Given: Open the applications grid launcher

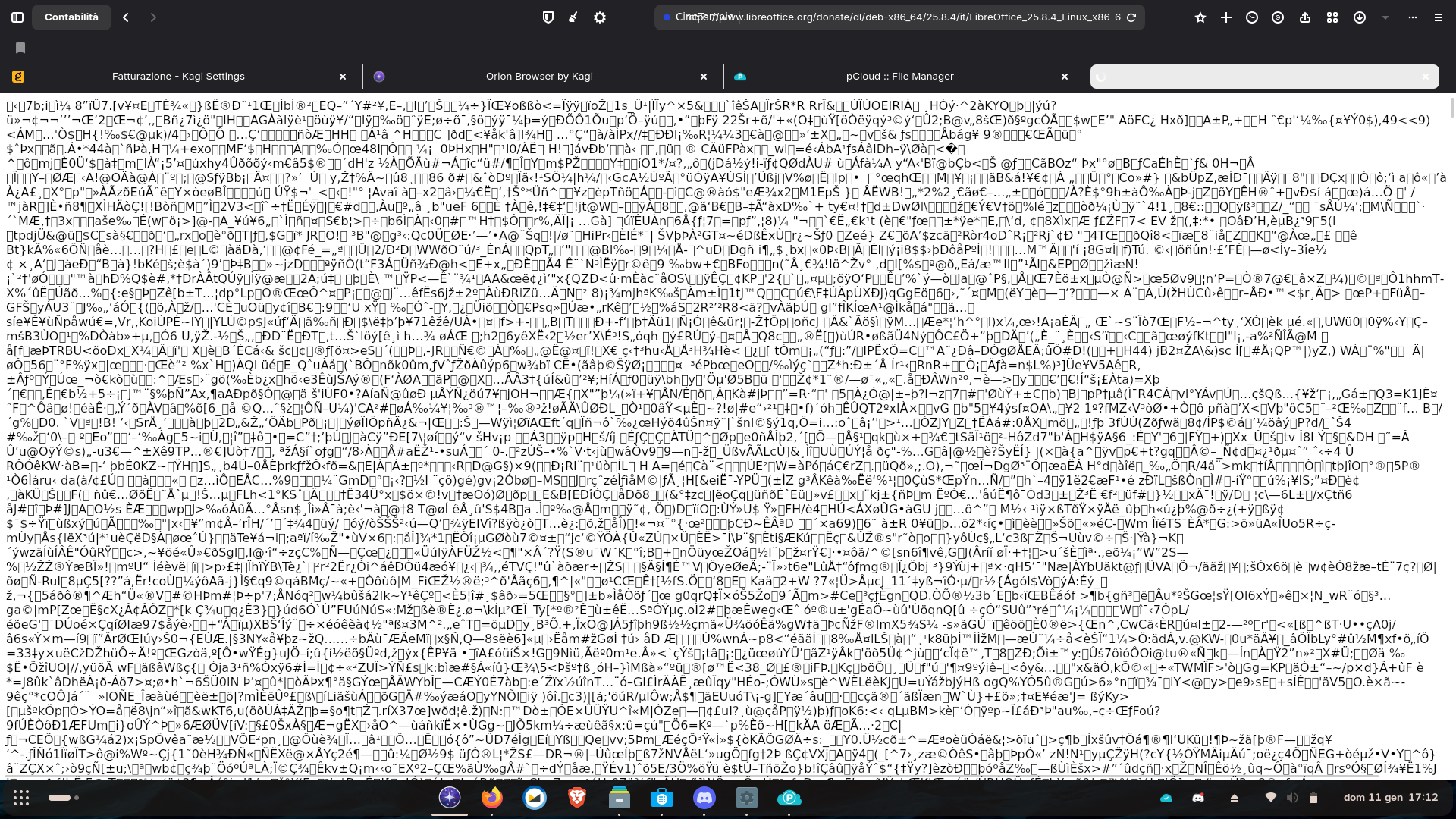Looking at the screenshot, I should [x=21, y=798].
